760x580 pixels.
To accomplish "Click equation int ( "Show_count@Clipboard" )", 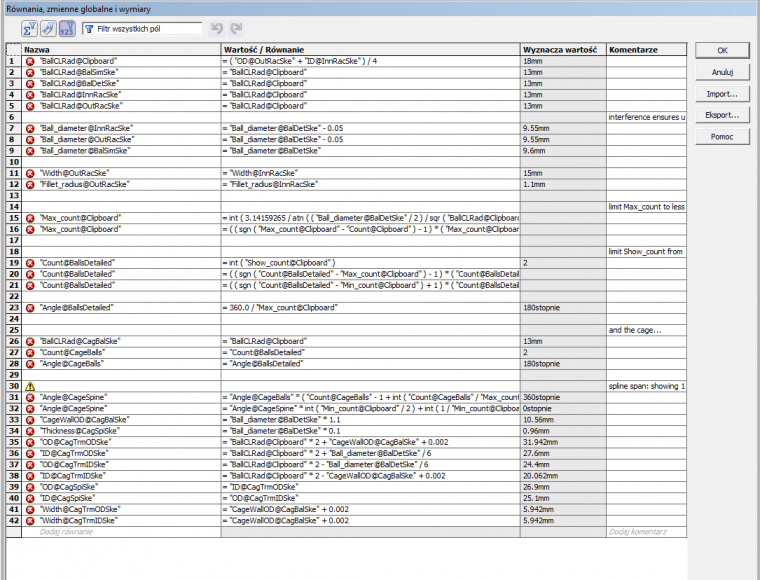I will [x=279, y=263].
